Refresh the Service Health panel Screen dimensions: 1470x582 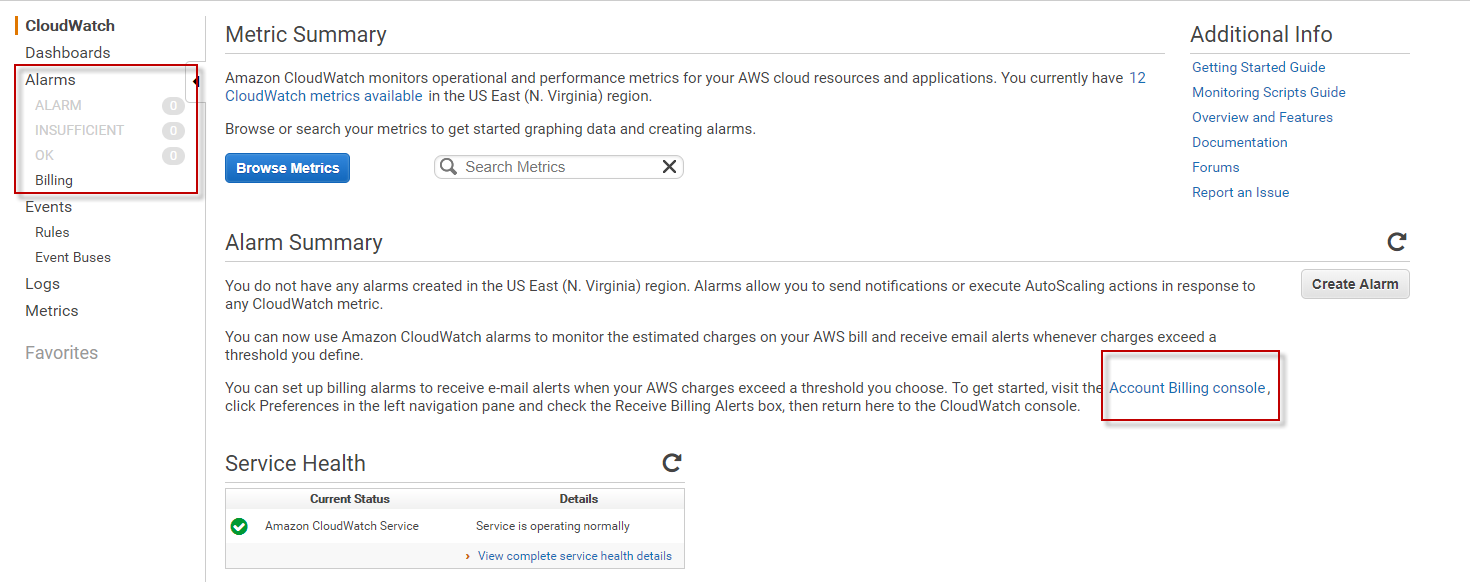point(672,462)
